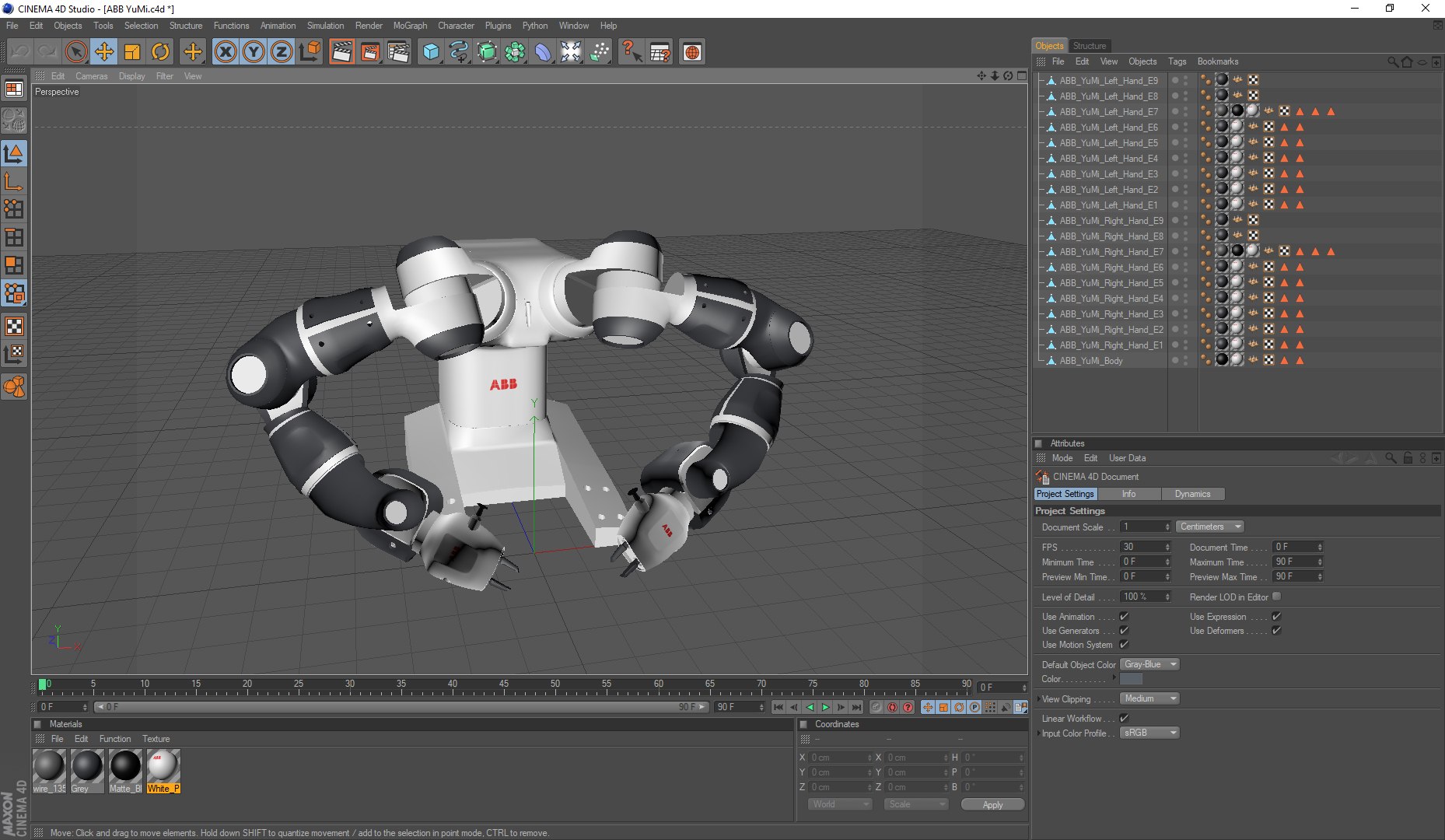Jump to the animation start

point(778,707)
